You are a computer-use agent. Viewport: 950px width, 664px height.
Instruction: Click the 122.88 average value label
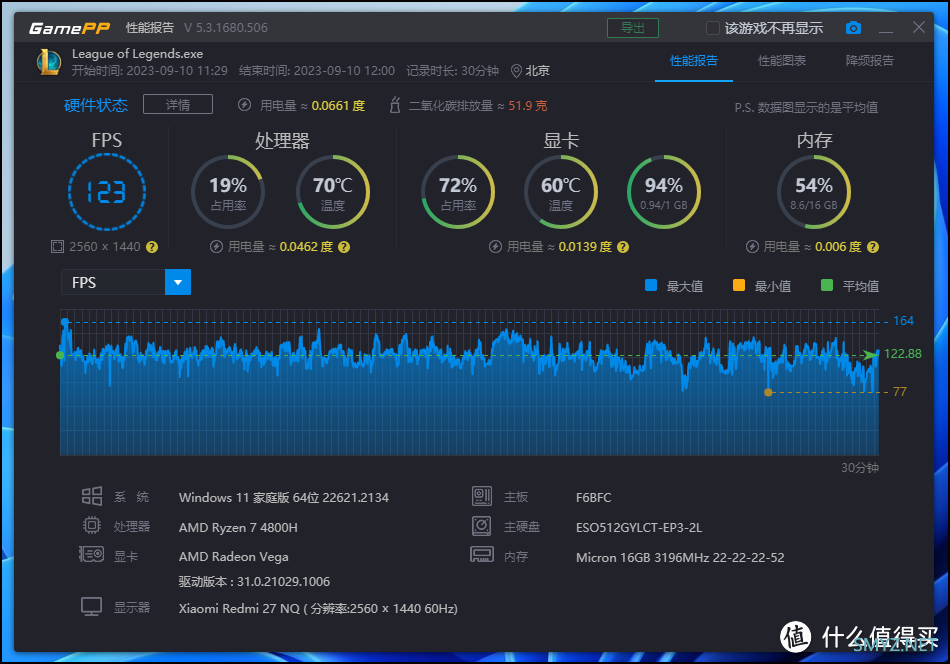pos(903,354)
